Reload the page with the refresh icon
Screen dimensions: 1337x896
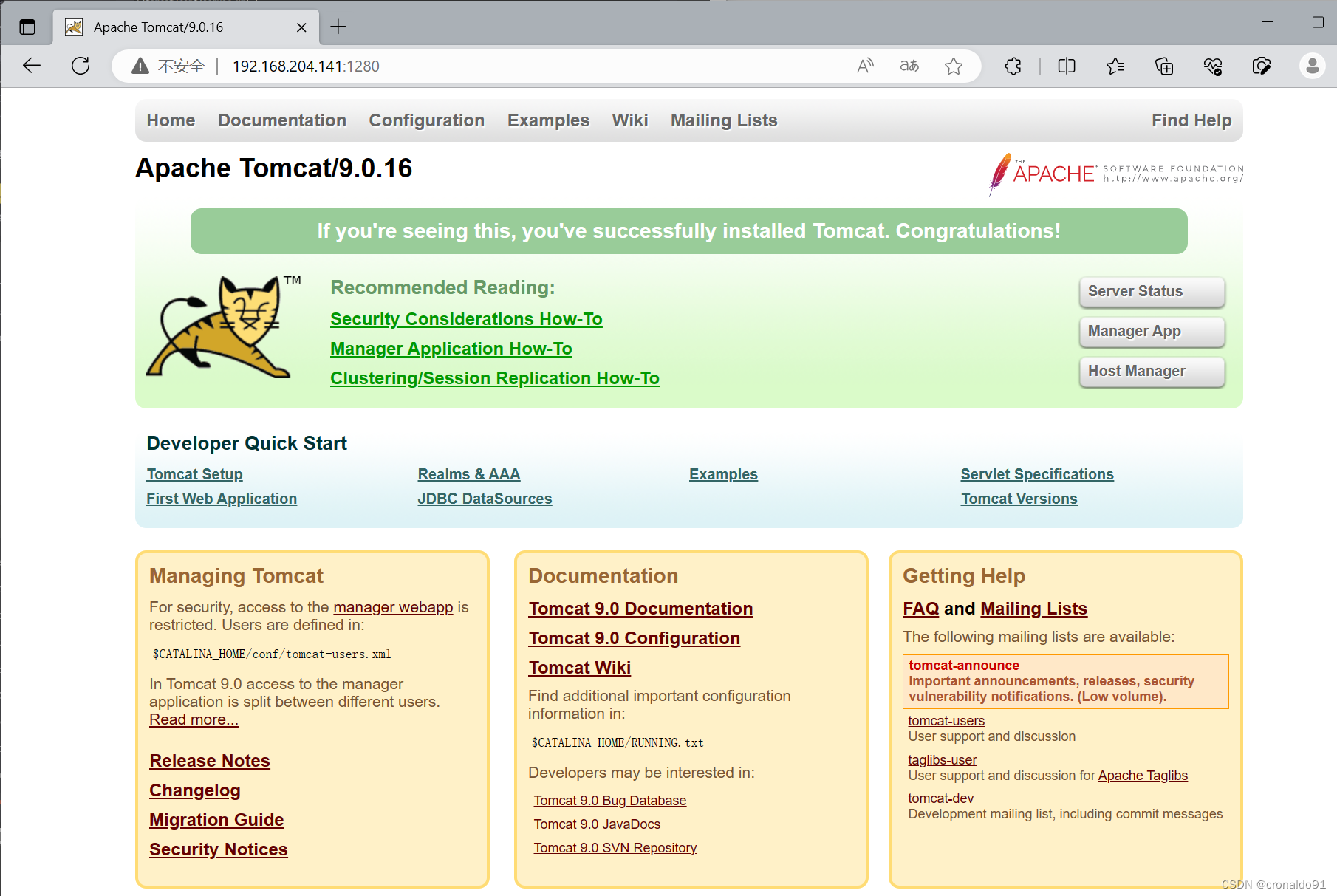[x=81, y=66]
